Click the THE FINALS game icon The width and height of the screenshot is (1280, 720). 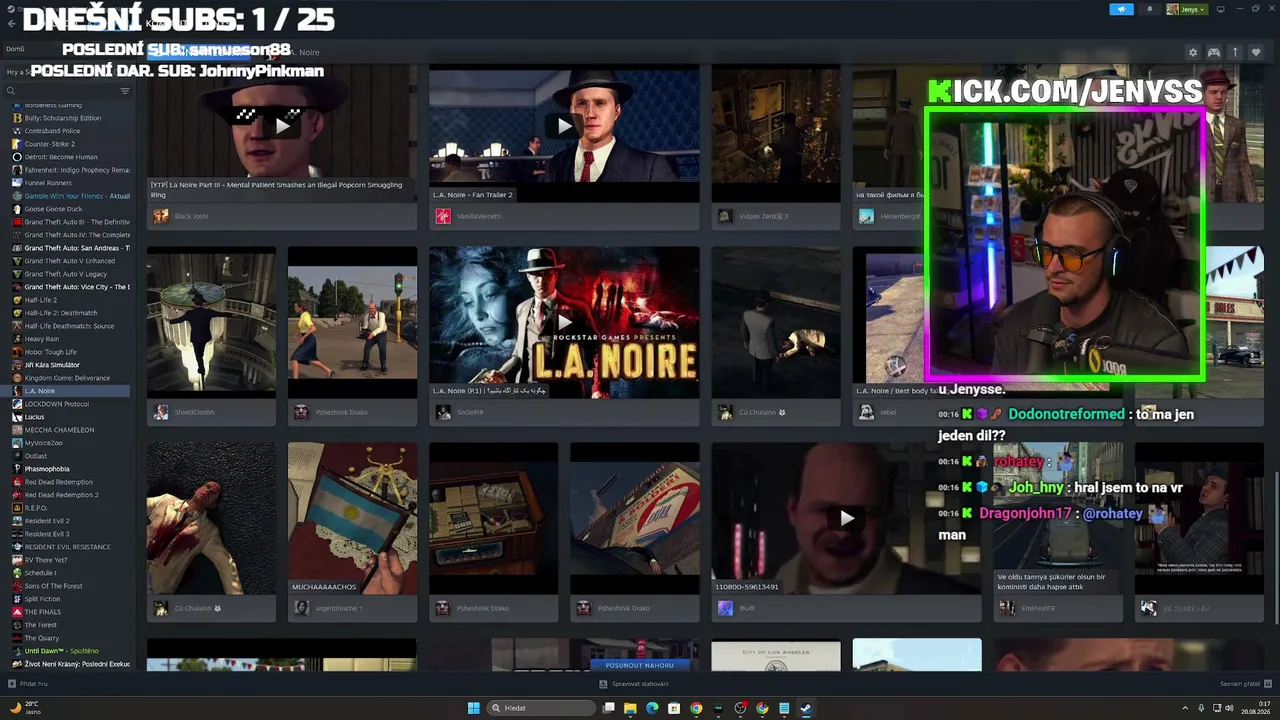point(17,612)
